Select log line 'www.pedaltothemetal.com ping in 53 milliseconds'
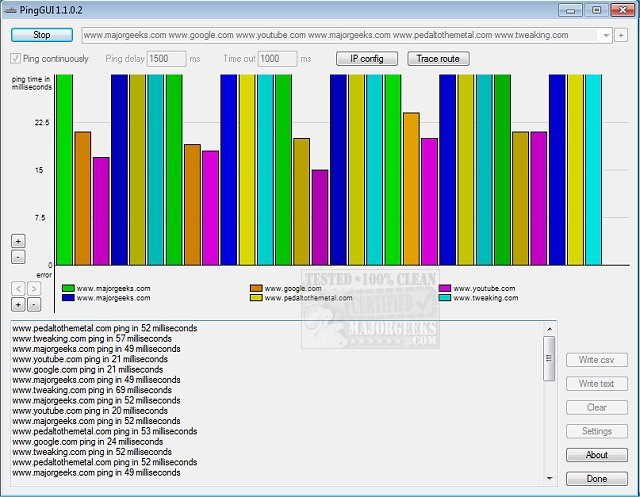Image resolution: width=640 pixels, height=497 pixels. click(104, 431)
